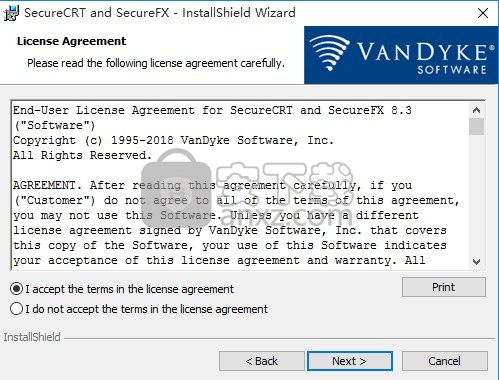Image resolution: width=499 pixels, height=380 pixels.
Task: Click the license scrollbar thumb
Action: (476, 127)
